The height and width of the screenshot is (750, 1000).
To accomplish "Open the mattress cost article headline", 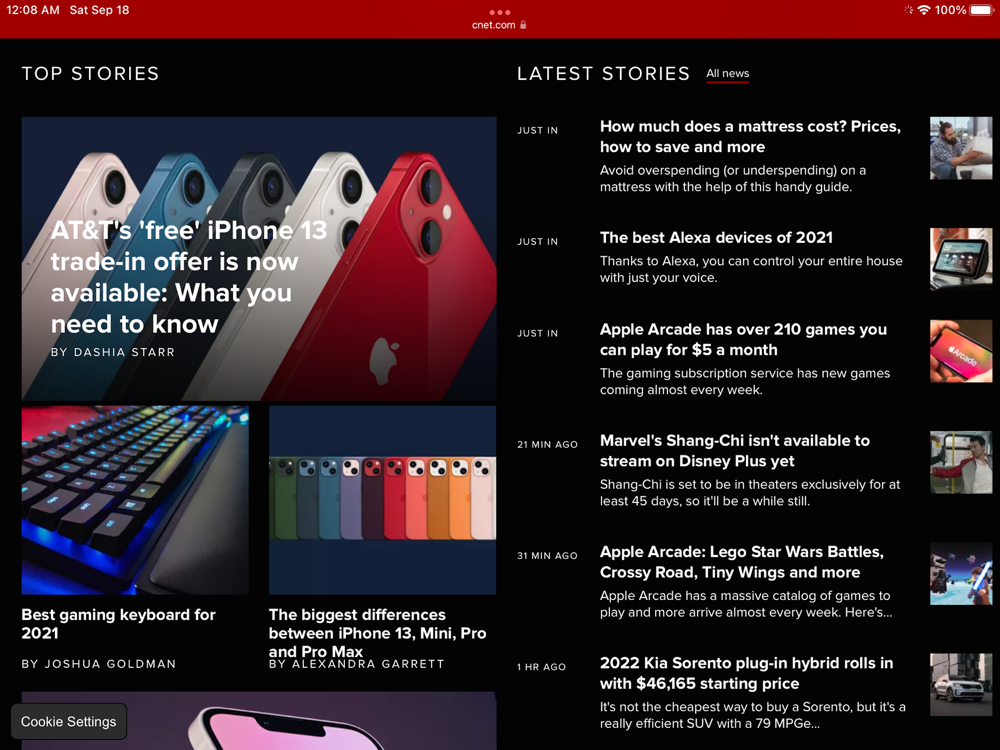I will point(750,136).
